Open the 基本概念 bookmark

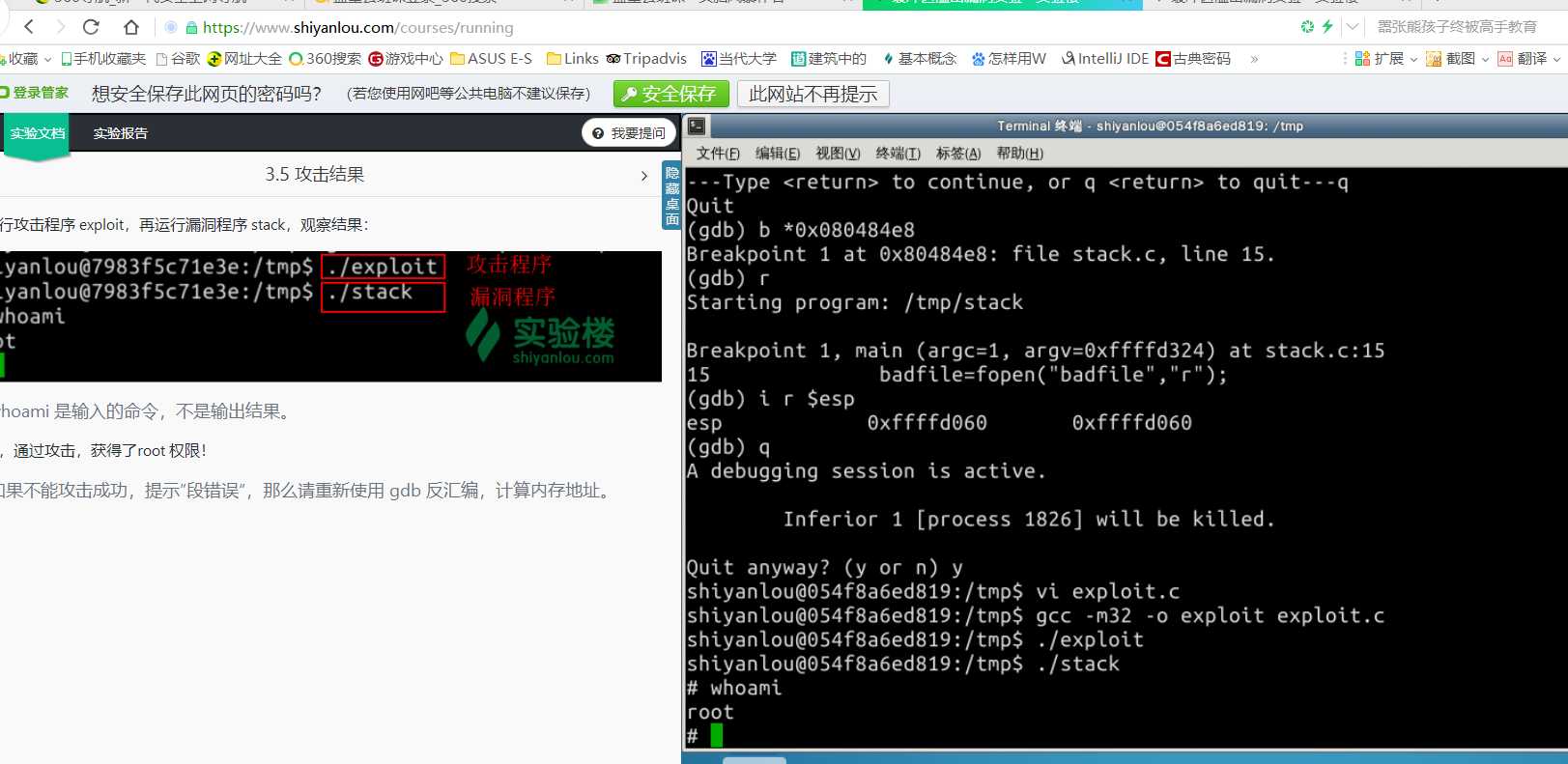(919, 59)
